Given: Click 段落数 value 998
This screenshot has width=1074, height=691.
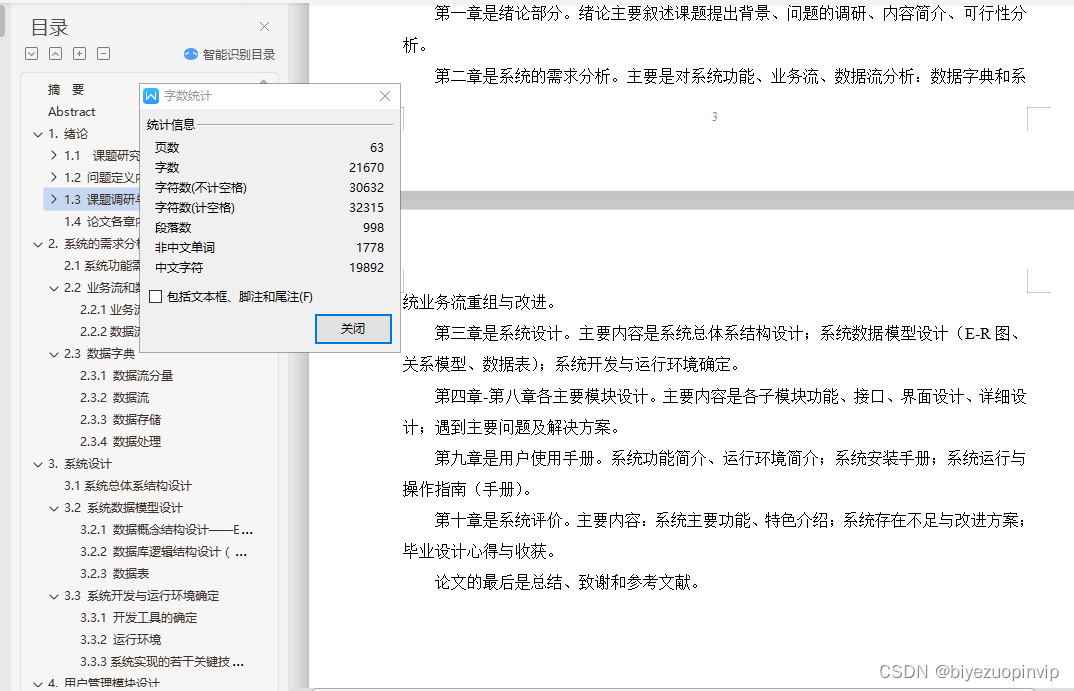Looking at the screenshot, I should coord(373,227).
